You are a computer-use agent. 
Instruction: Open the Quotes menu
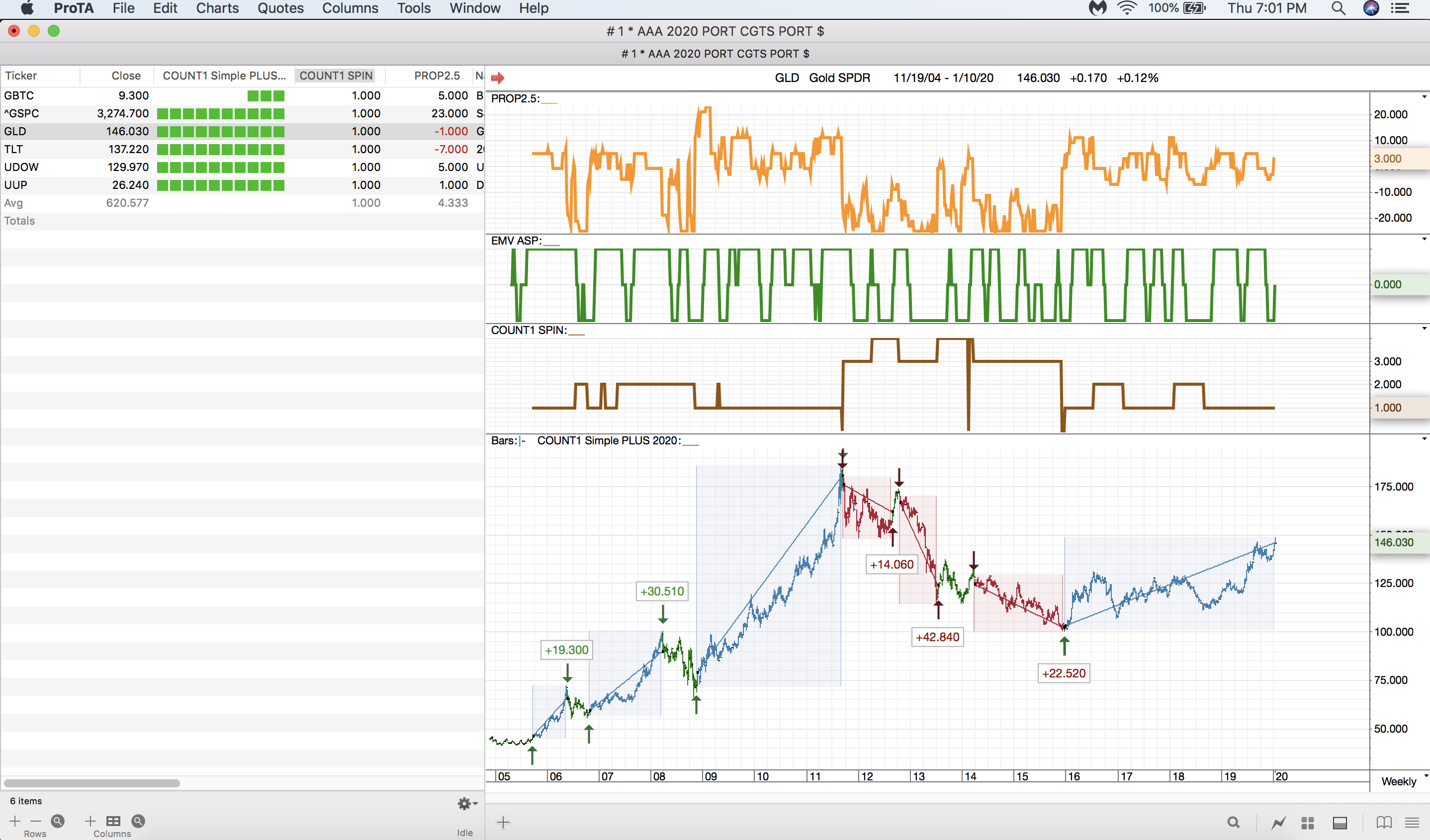(x=280, y=8)
